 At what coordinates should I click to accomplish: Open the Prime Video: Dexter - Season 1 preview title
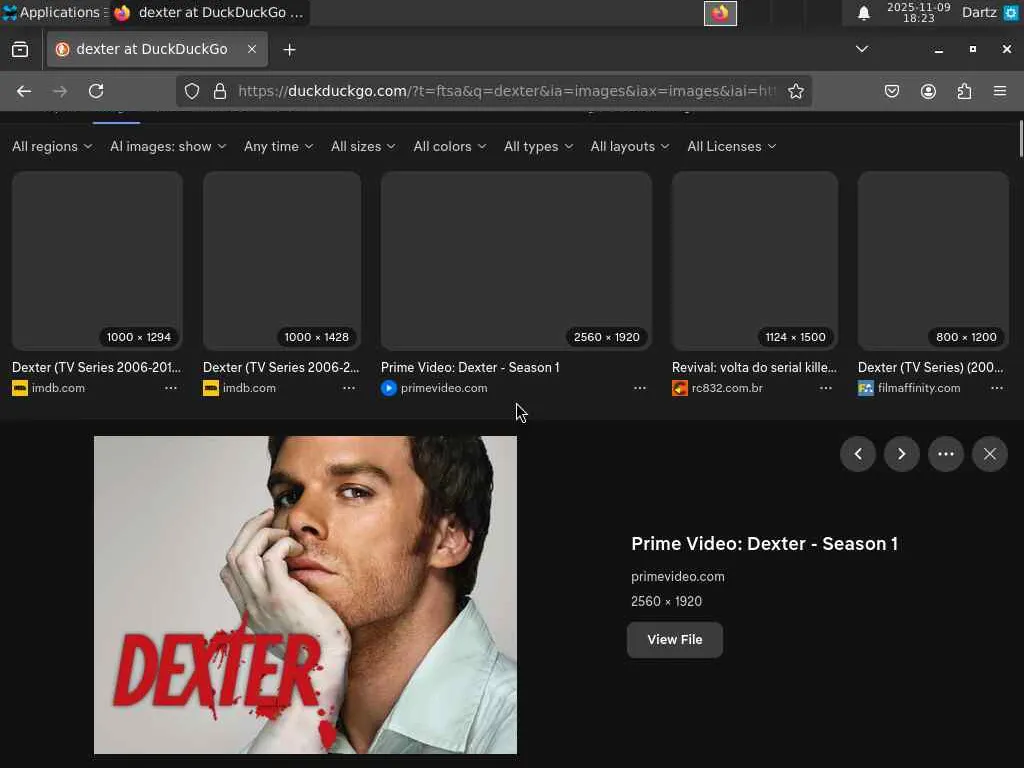[x=764, y=544]
